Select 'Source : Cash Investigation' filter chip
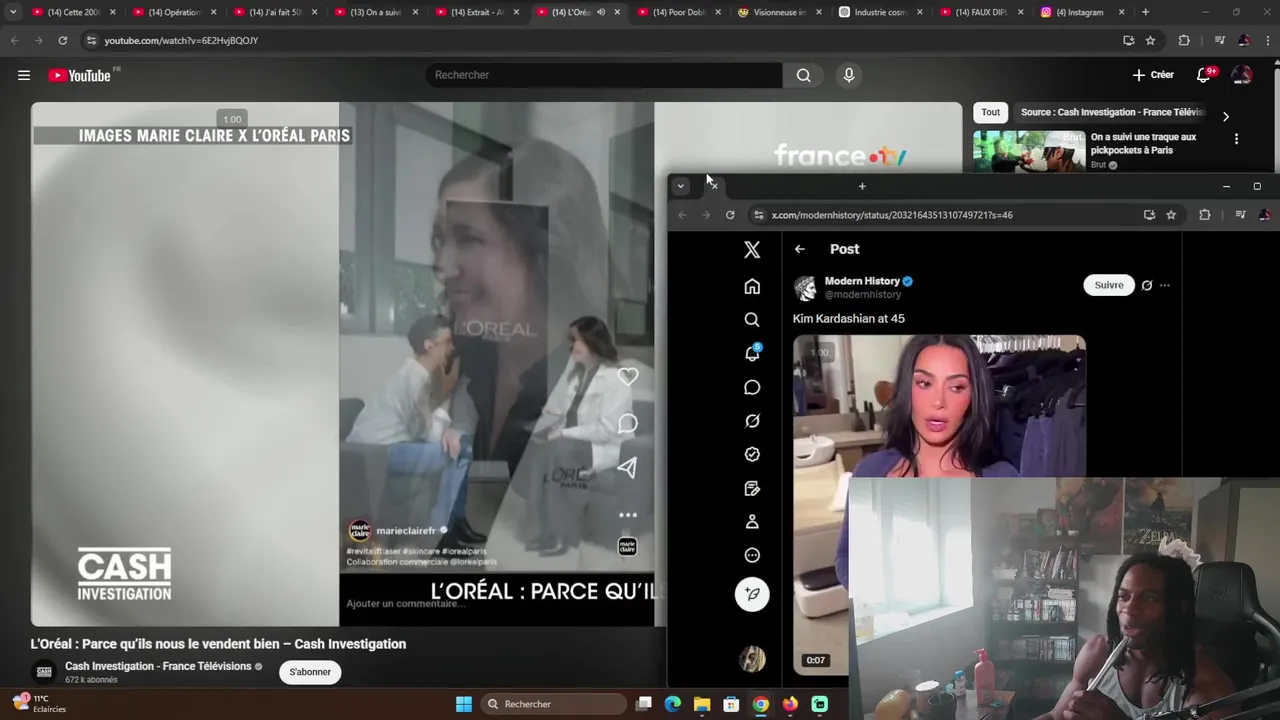This screenshot has width=1280, height=720. pyautogui.click(x=1112, y=112)
